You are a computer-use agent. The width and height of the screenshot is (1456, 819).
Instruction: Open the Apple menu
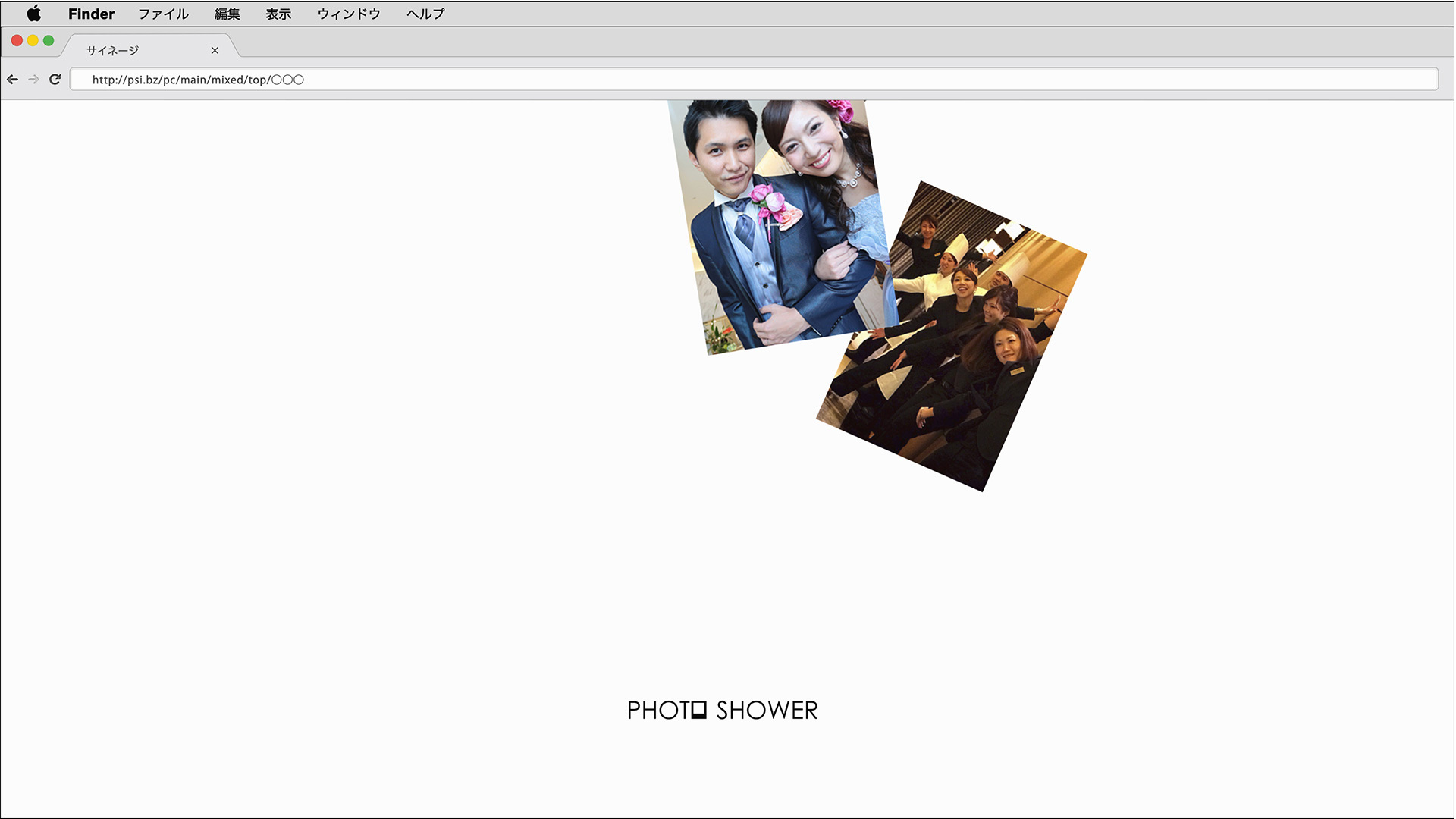(34, 14)
